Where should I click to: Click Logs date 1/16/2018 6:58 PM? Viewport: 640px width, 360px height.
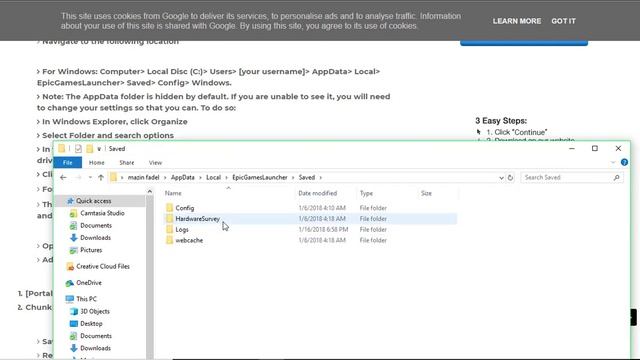click(x=323, y=229)
